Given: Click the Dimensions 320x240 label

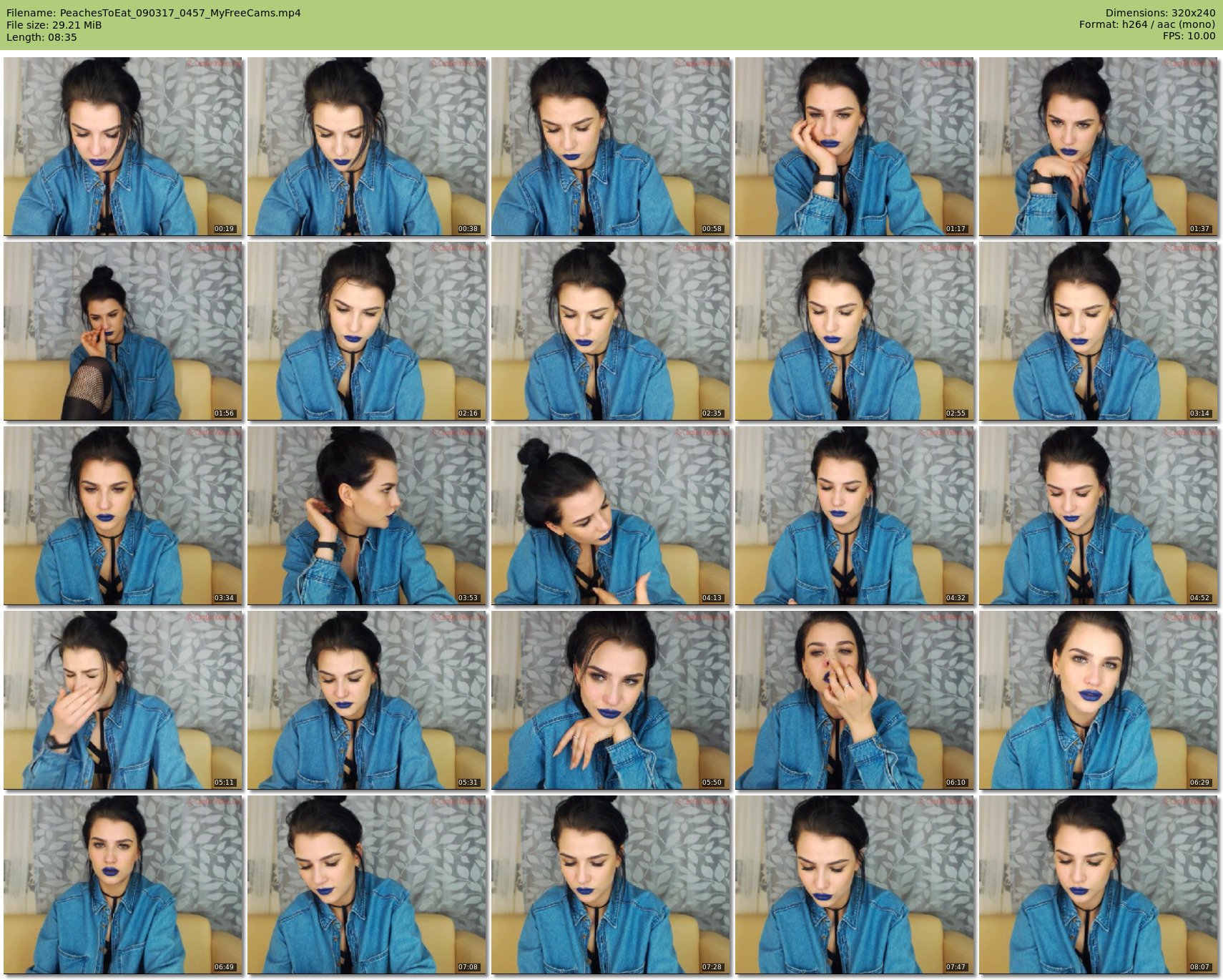Looking at the screenshot, I should click(1160, 13).
